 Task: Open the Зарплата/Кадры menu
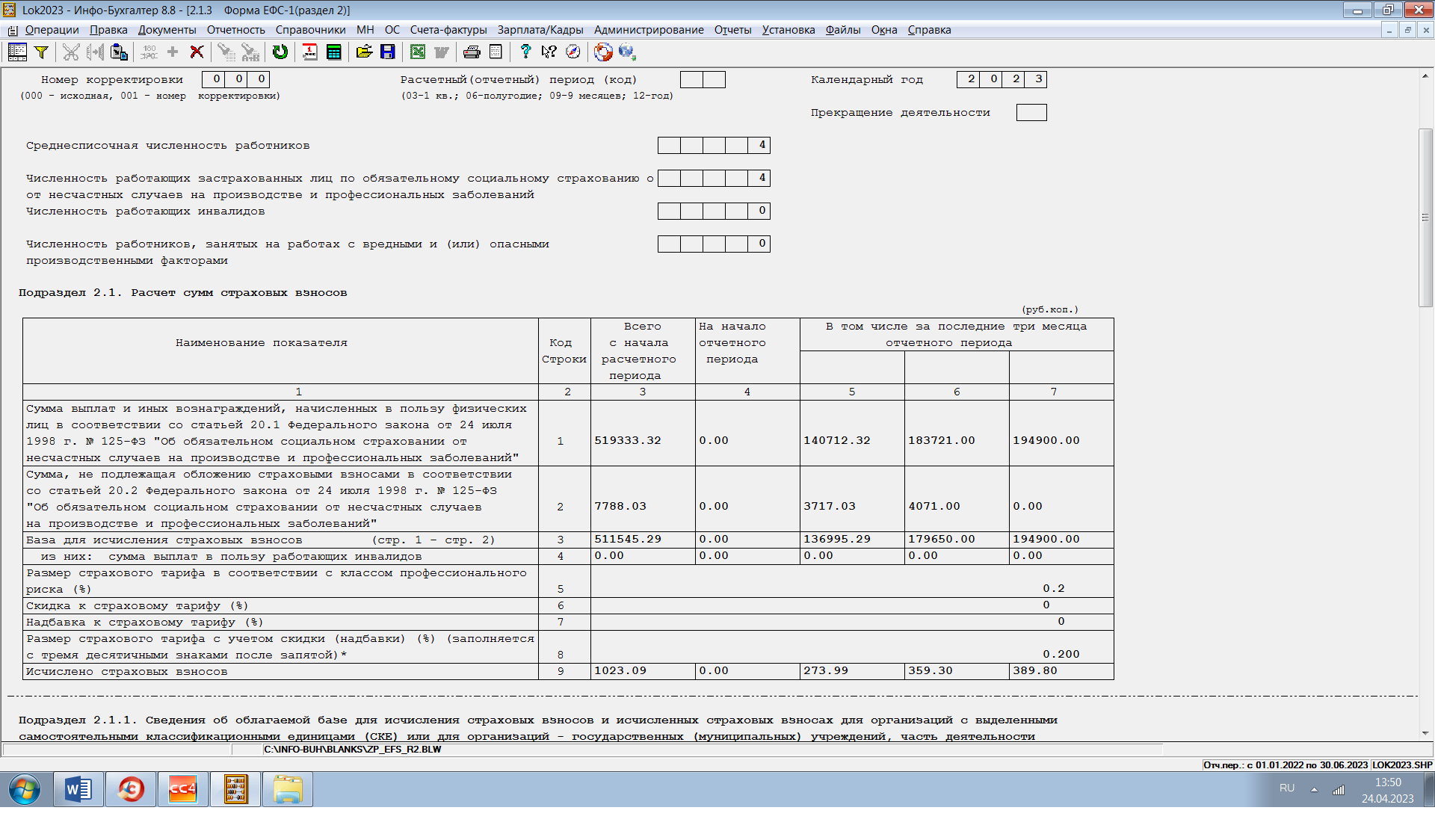click(x=540, y=30)
